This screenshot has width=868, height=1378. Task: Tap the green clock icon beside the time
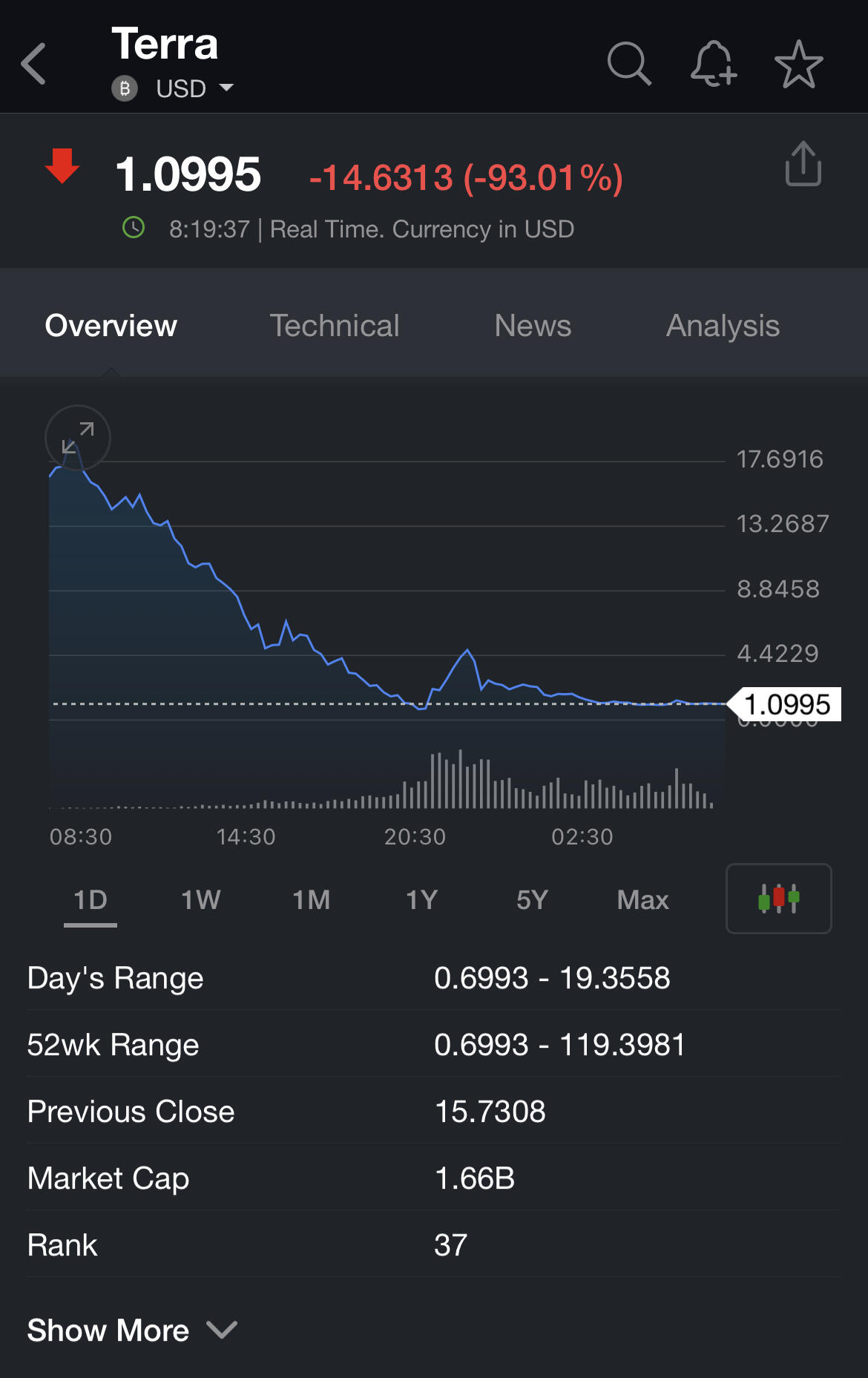pos(134,228)
